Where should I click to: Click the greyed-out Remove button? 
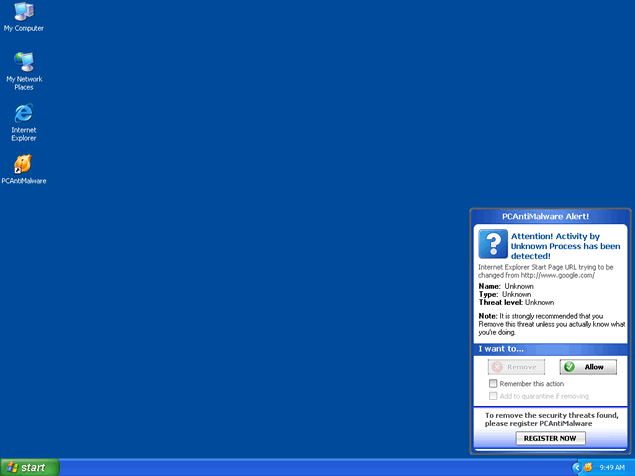tap(517, 367)
